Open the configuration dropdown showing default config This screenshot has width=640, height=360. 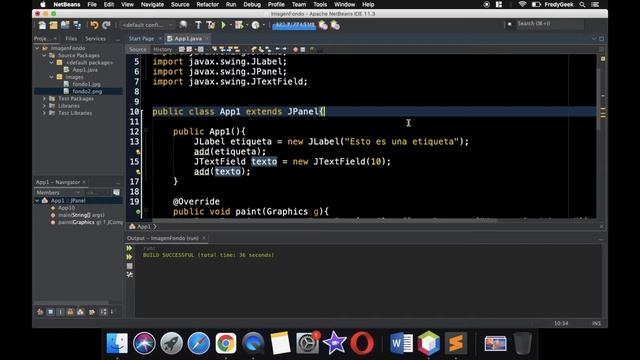[x=148, y=25]
